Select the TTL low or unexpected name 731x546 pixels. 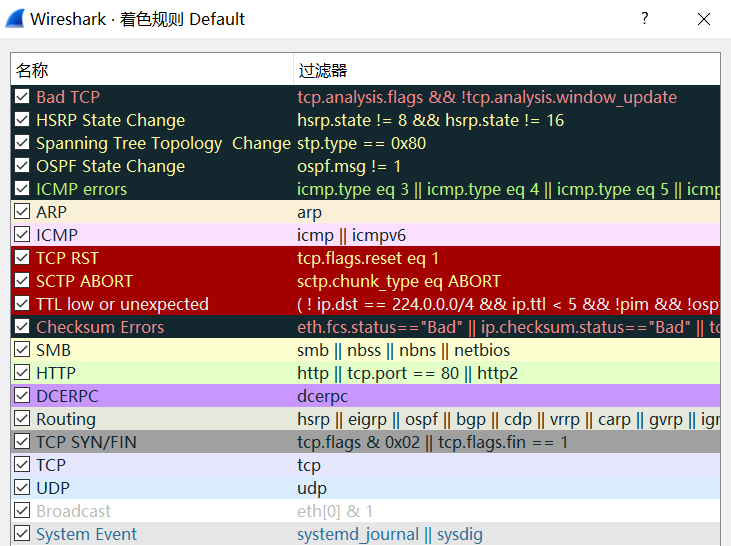pyautogui.click(x=122, y=304)
